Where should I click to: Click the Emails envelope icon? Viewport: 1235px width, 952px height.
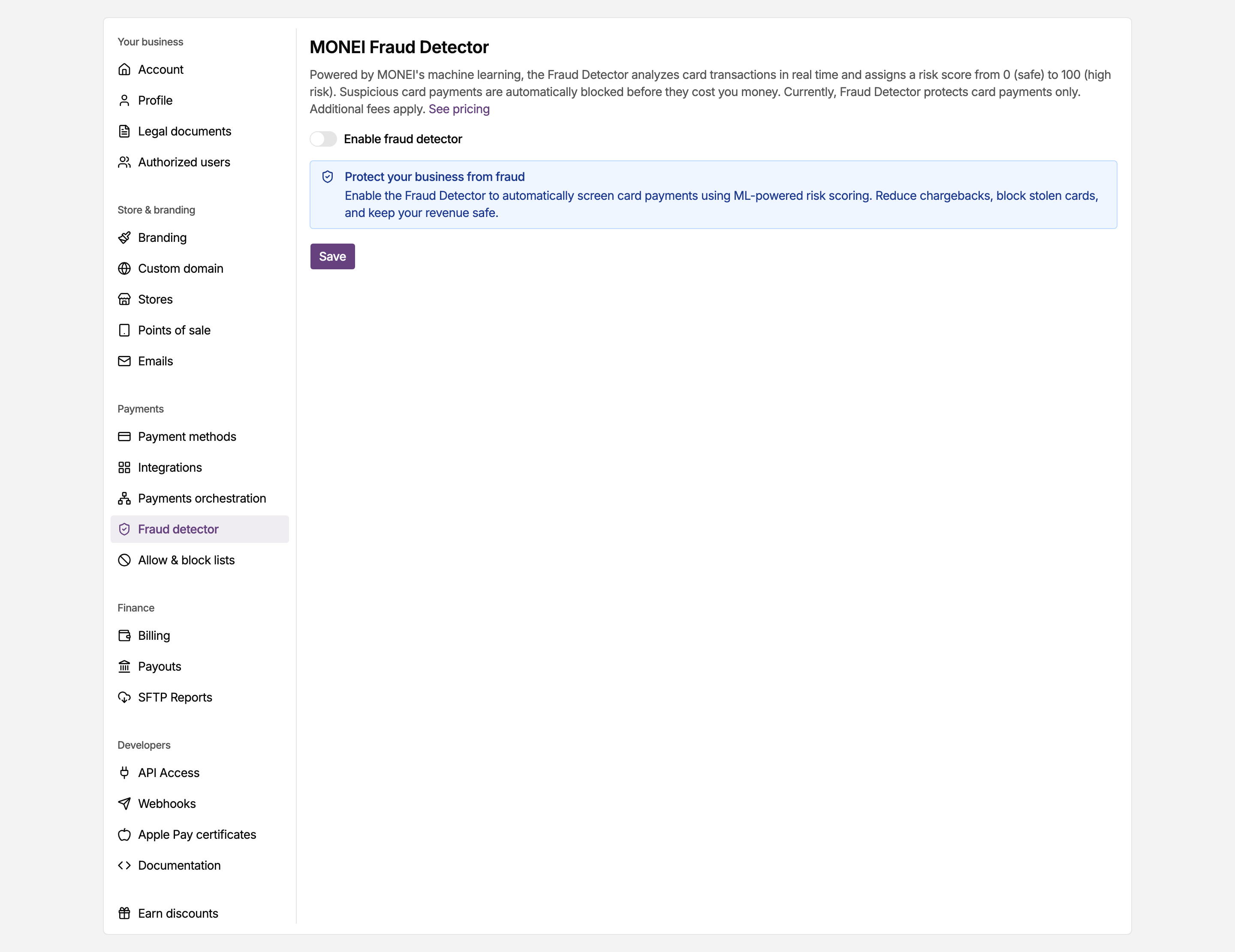point(124,361)
